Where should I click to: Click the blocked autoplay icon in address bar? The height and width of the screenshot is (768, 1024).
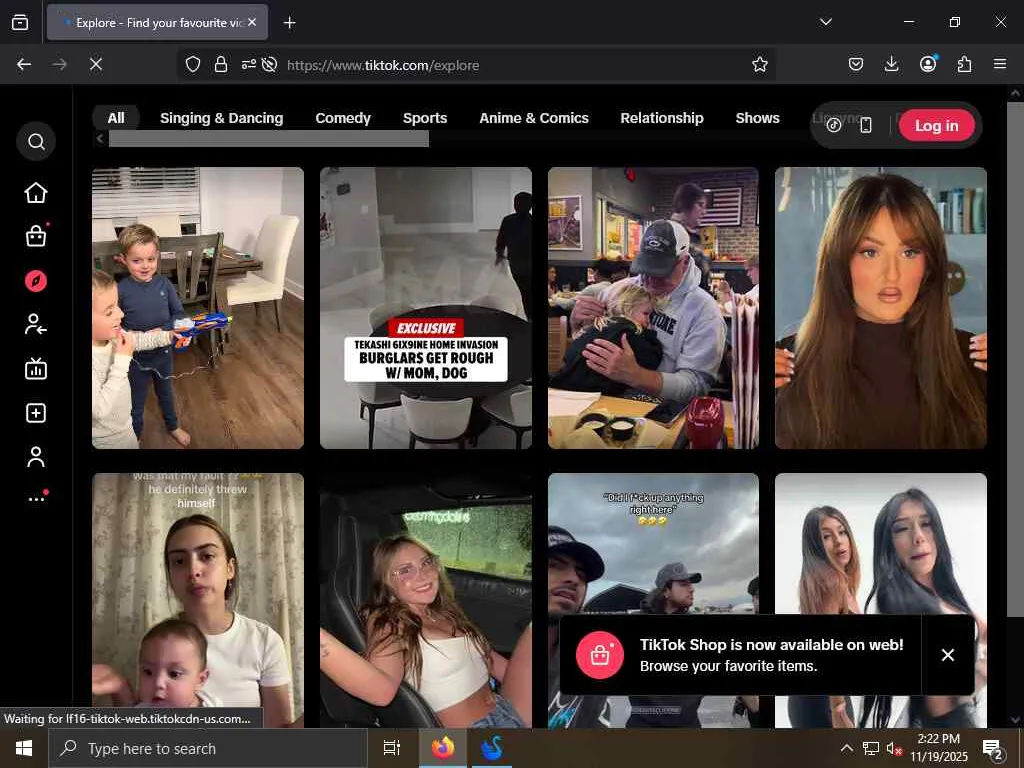click(x=269, y=65)
